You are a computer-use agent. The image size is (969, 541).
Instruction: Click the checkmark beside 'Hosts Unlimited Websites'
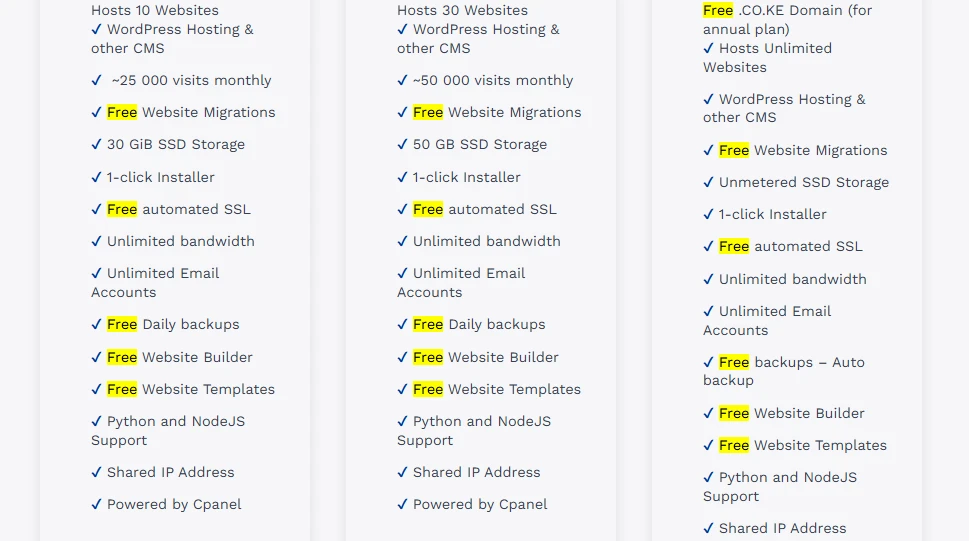(708, 48)
